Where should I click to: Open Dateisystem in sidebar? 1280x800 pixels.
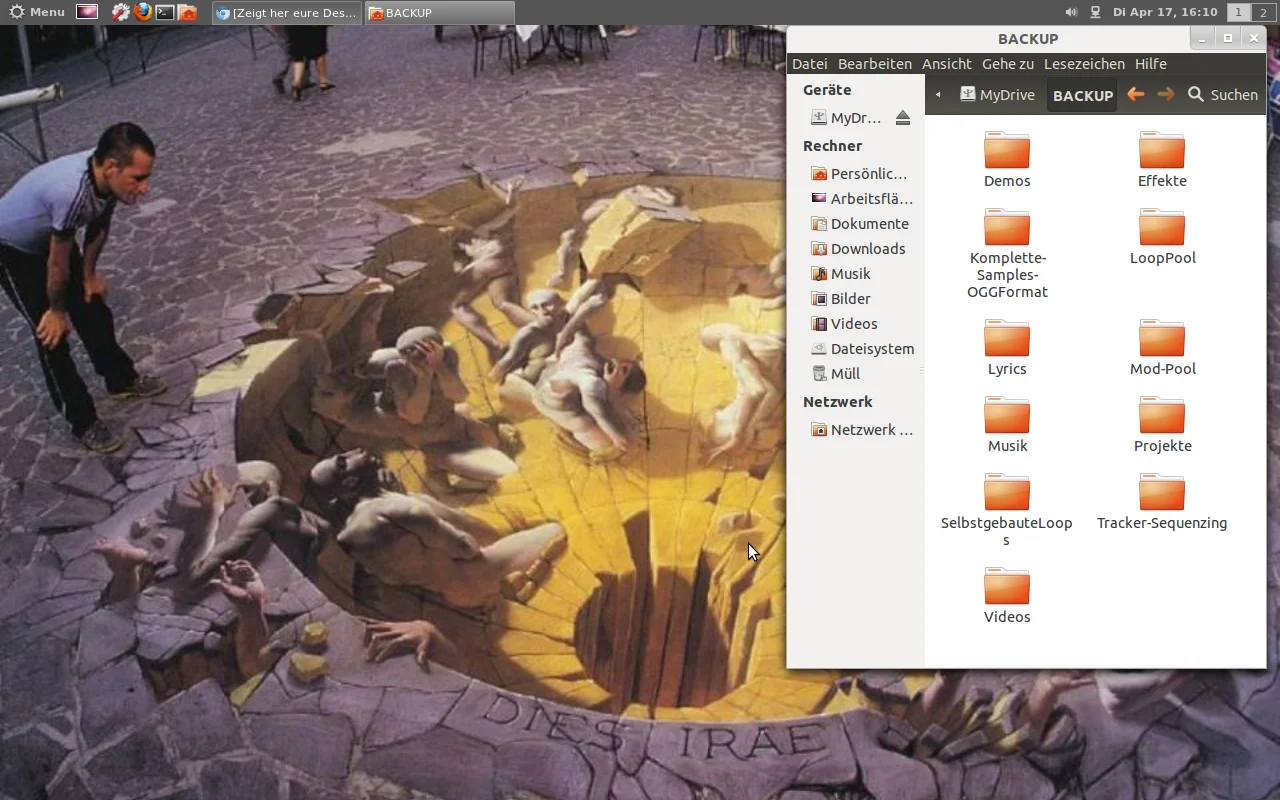(862, 349)
